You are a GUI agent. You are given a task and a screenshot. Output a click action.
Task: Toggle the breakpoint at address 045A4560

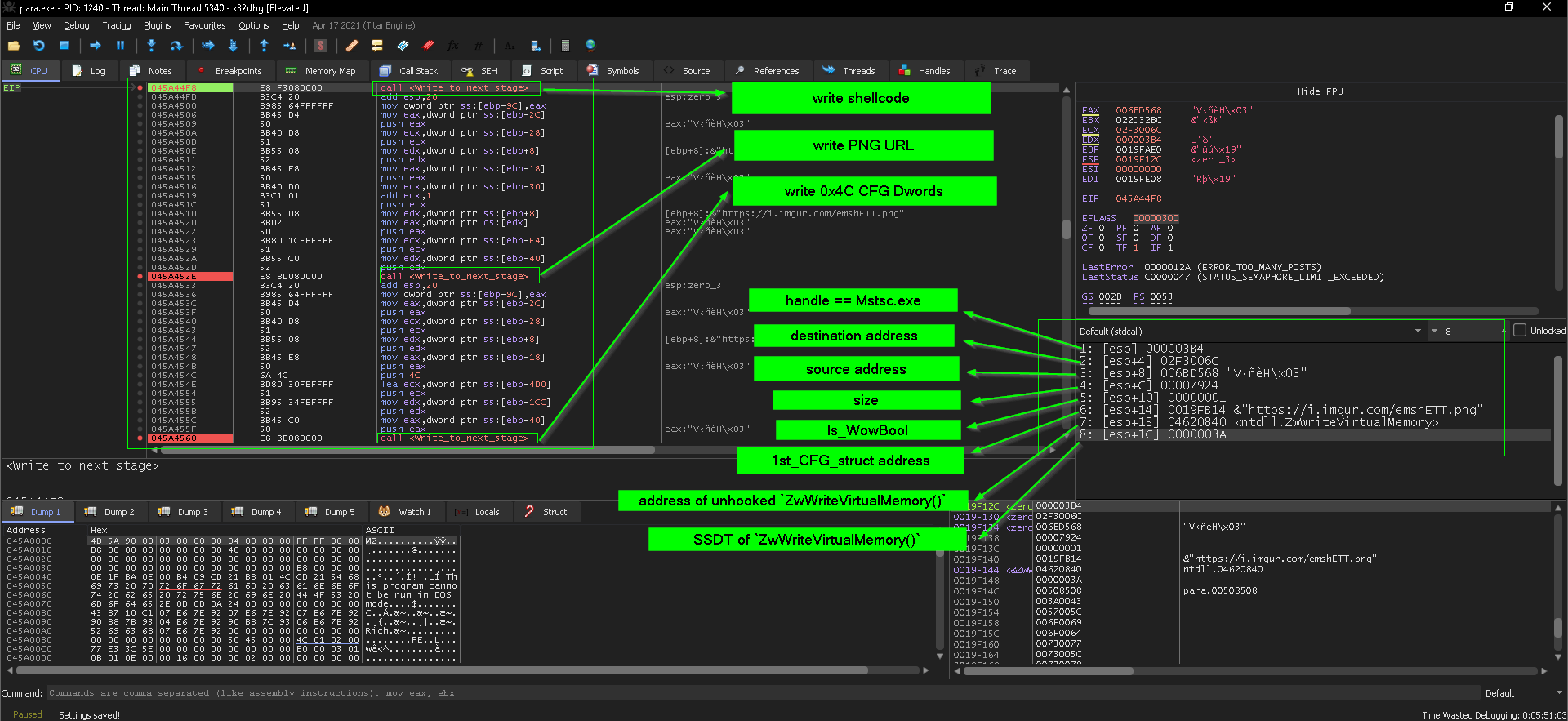tap(140, 438)
